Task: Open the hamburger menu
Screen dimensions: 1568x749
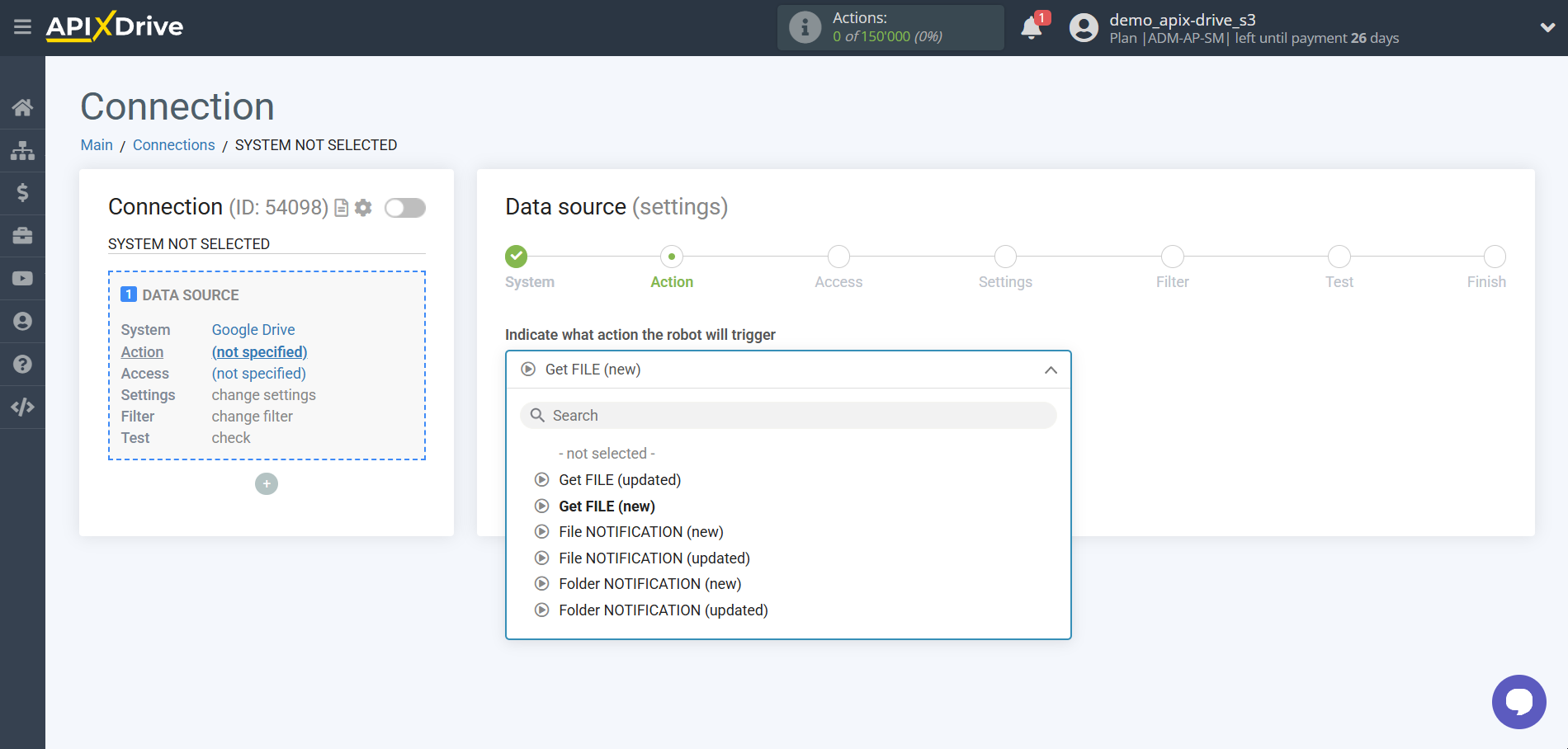Action: [22, 27]
